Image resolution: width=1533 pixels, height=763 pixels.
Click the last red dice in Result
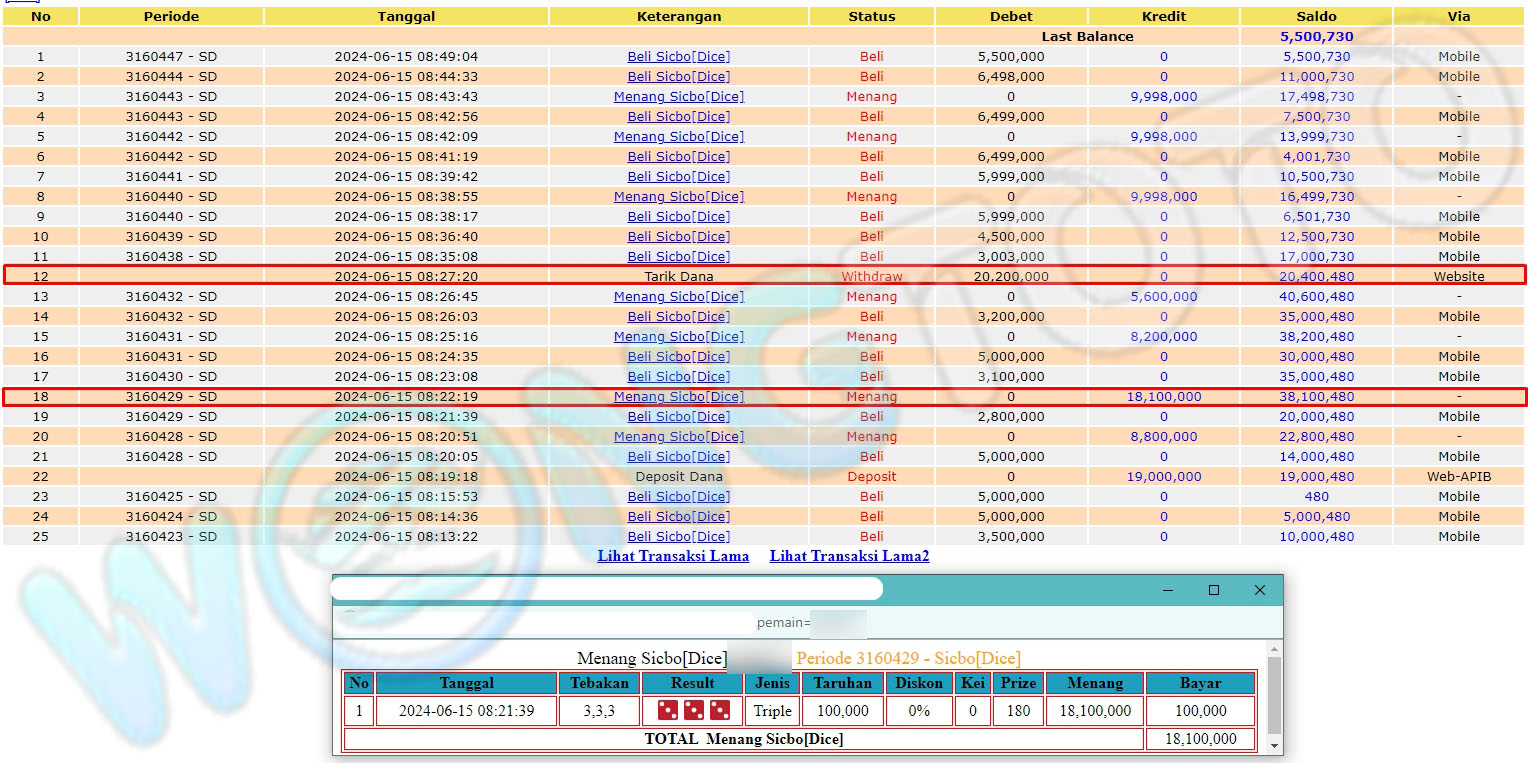coord(719,711)
